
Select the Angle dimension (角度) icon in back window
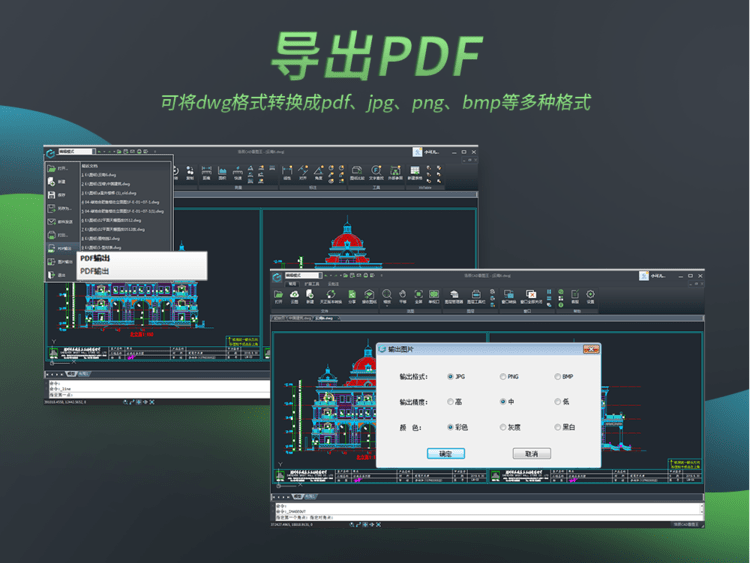[x=319, y=171]
